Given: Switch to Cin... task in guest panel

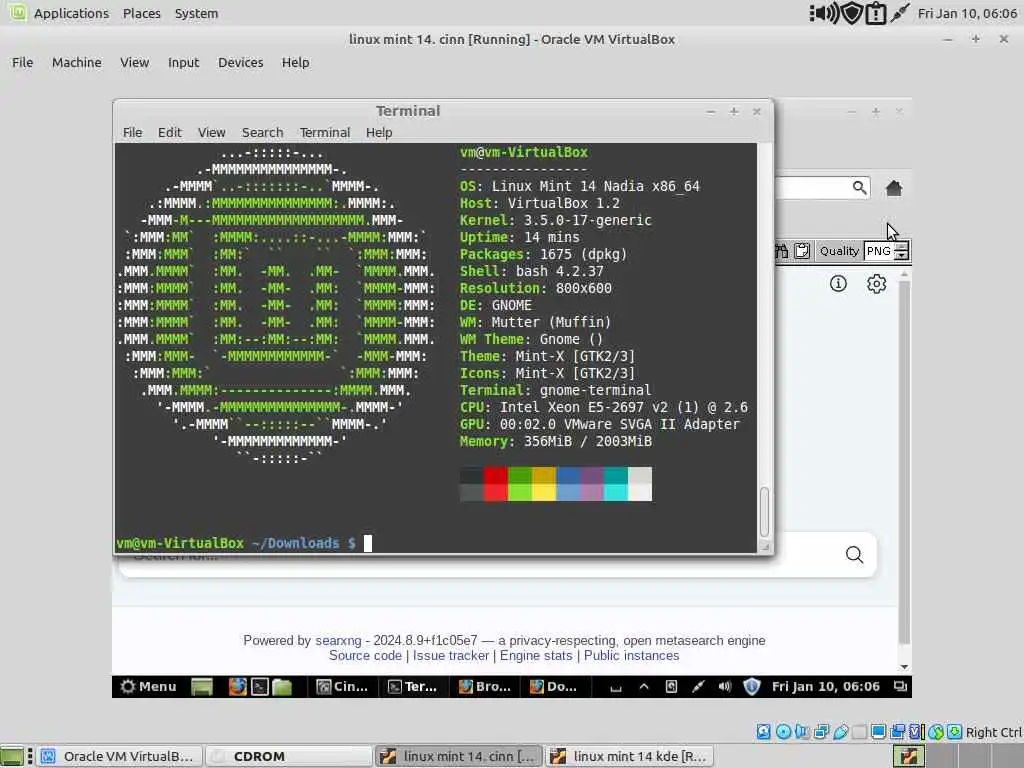Looking at the screenshot, I should point(342,686).
